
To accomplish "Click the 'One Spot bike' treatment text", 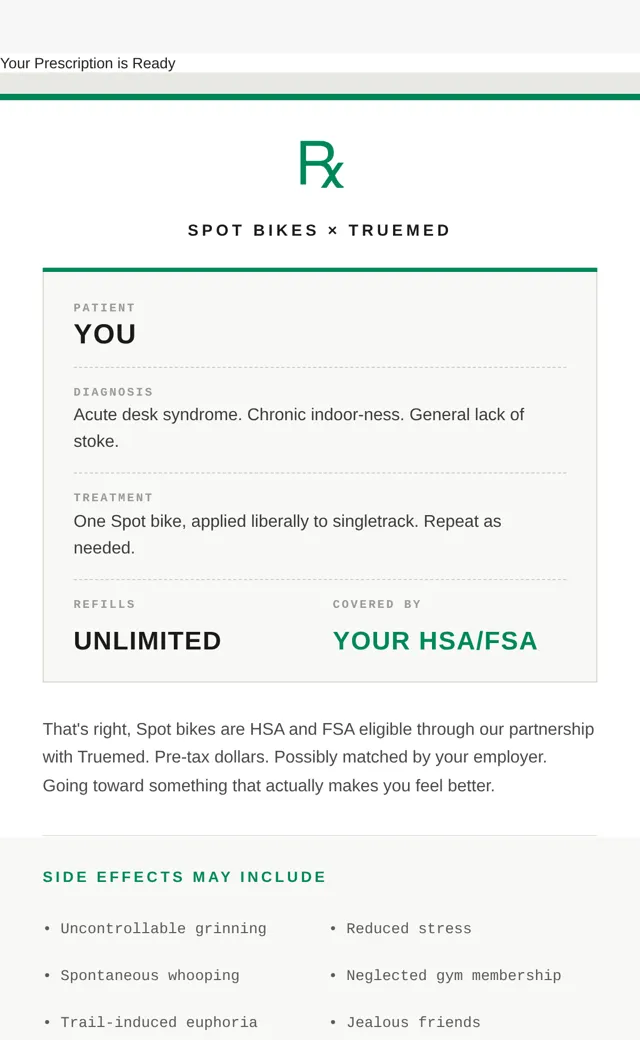I will (287, 535).
